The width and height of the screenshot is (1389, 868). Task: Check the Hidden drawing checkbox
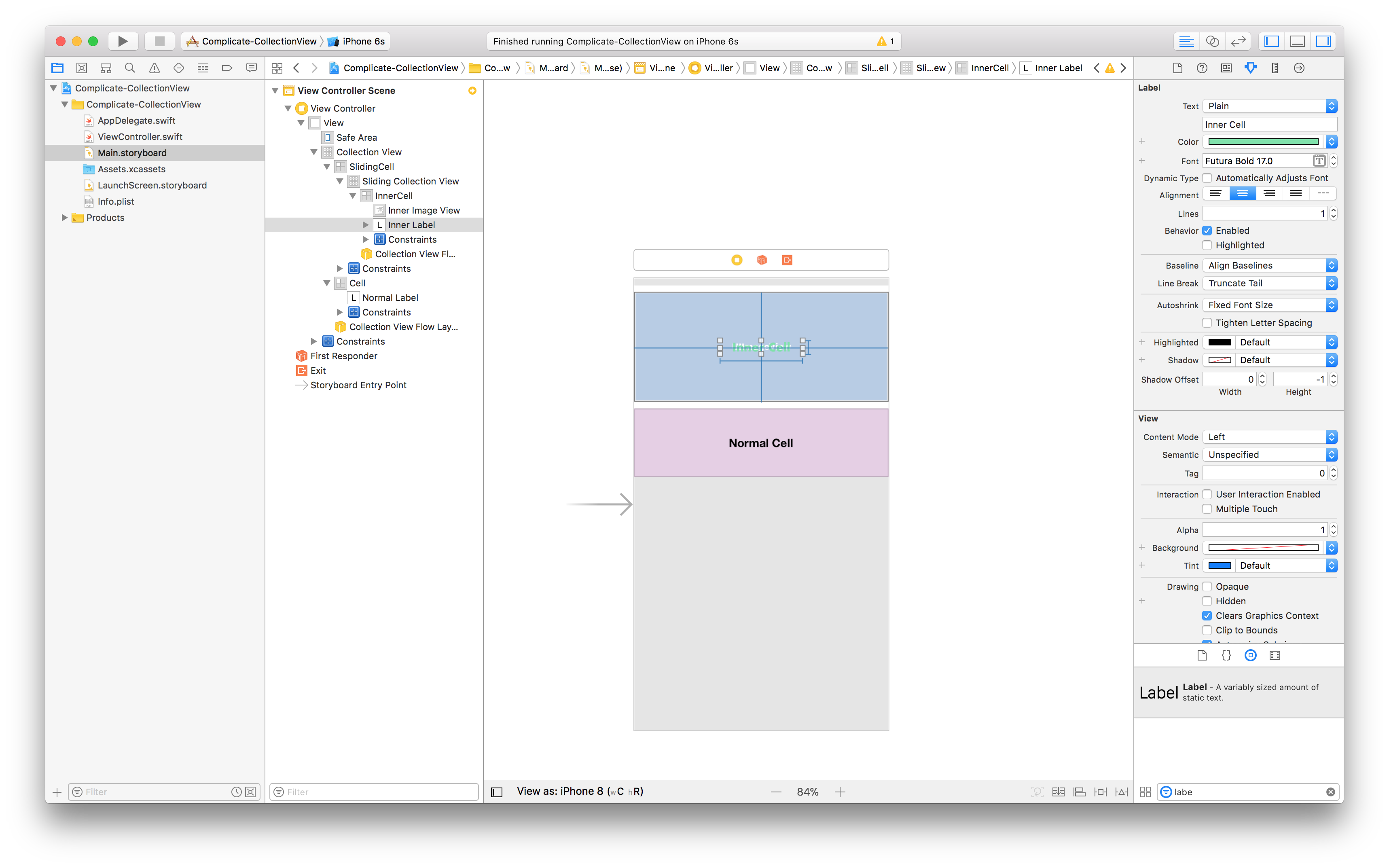click(1207, 601)
